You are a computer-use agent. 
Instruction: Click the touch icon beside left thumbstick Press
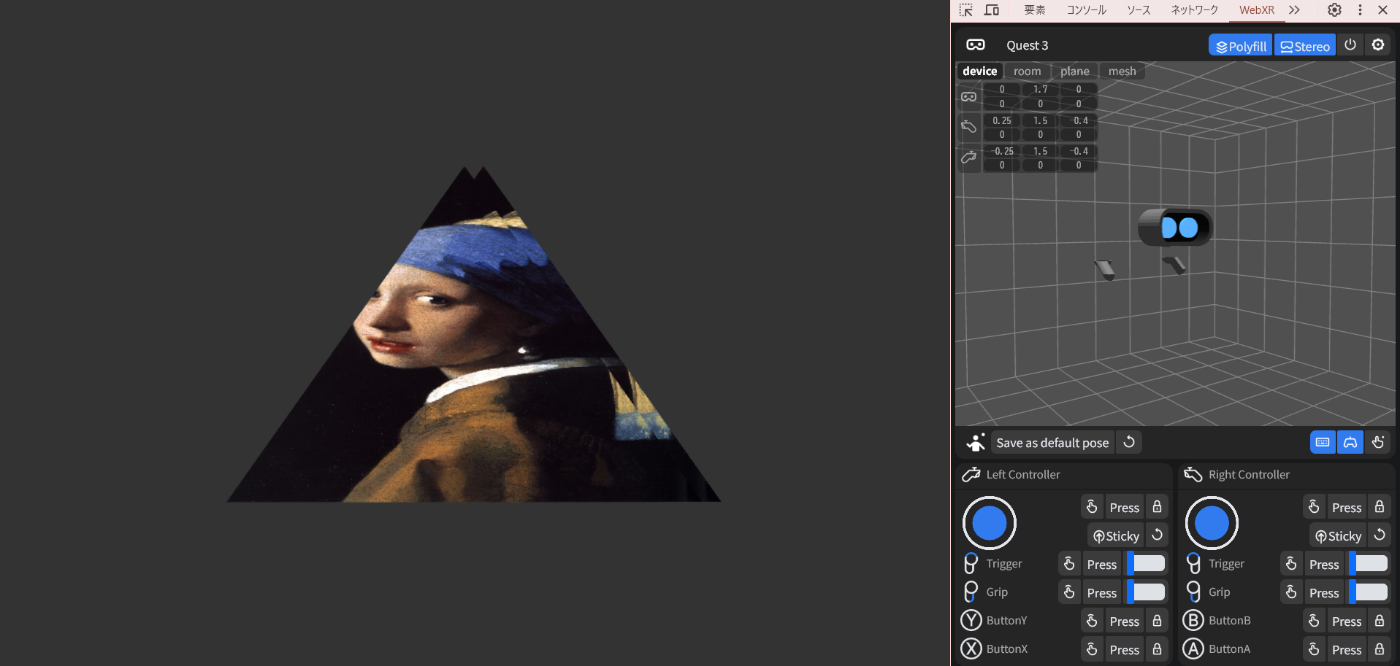(1092, 507)
